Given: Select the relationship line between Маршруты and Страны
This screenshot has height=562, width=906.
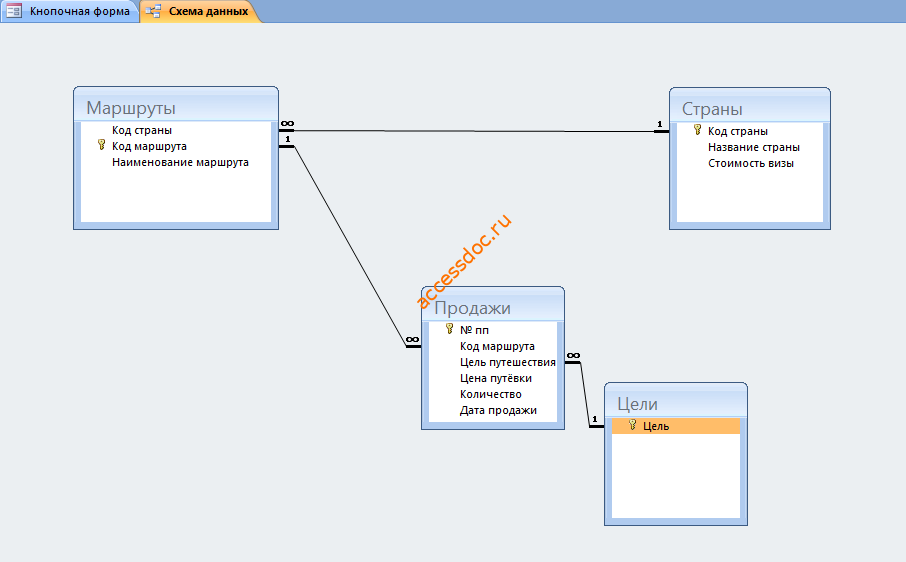Looking at the screenshot, I should [x=474, y=131].
